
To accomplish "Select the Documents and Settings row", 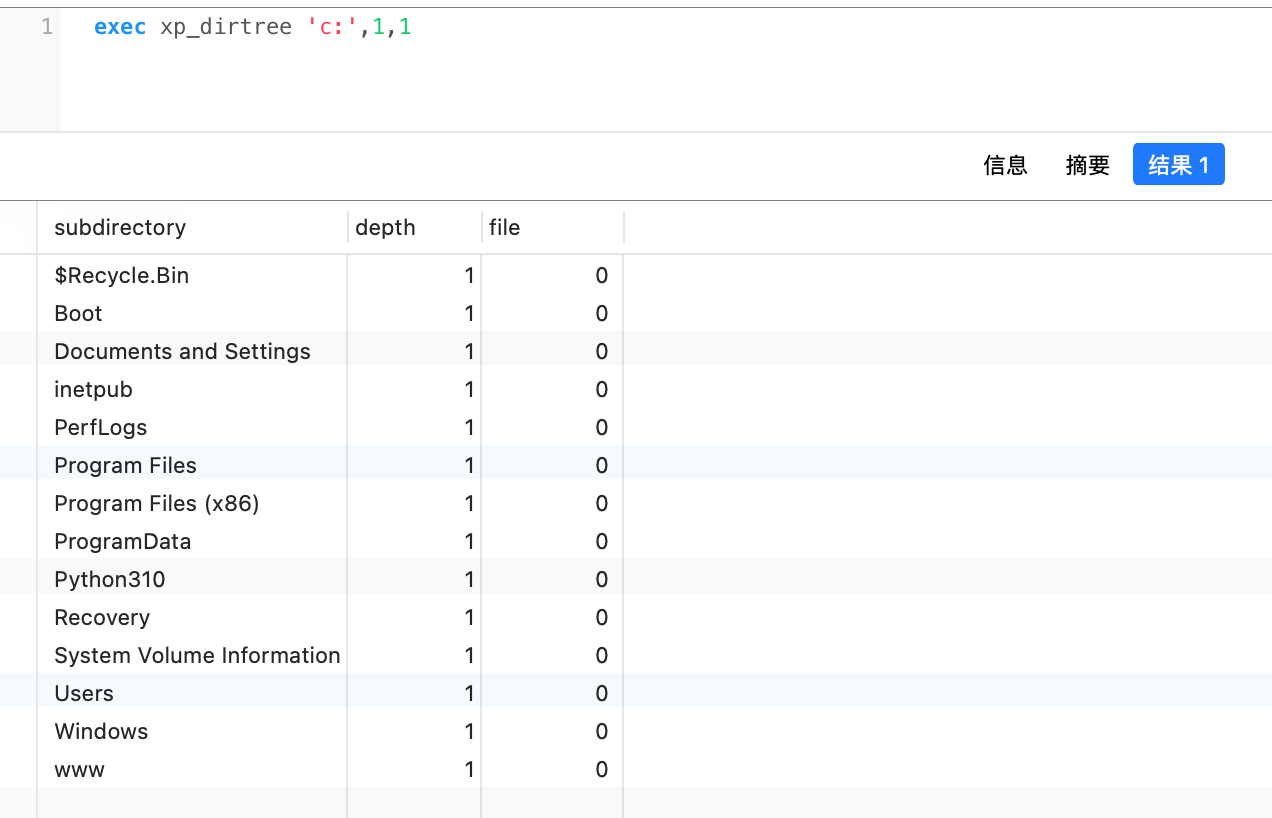I will tap(182, 352).
